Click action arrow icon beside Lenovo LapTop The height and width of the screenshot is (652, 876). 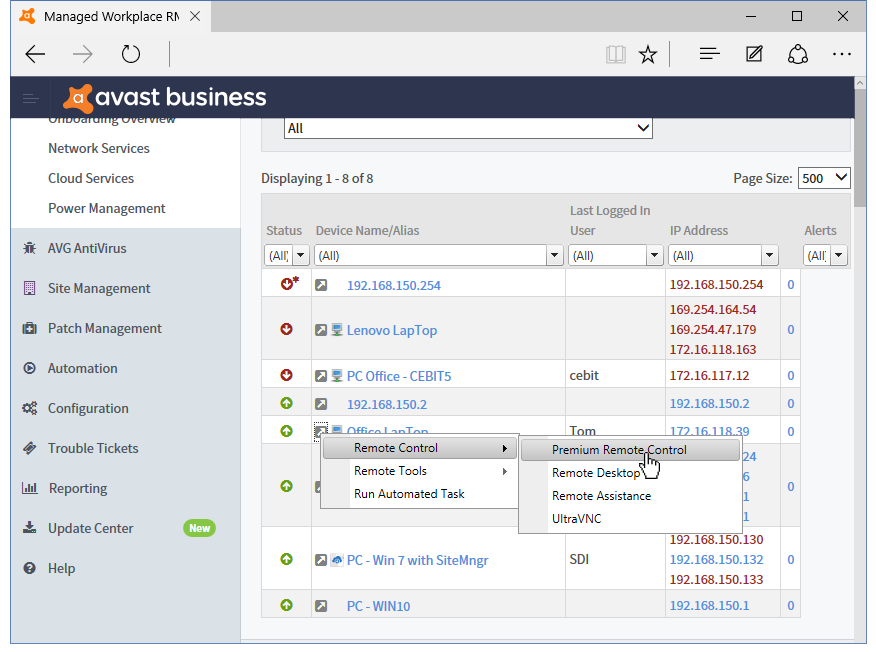tap(321, 330)
